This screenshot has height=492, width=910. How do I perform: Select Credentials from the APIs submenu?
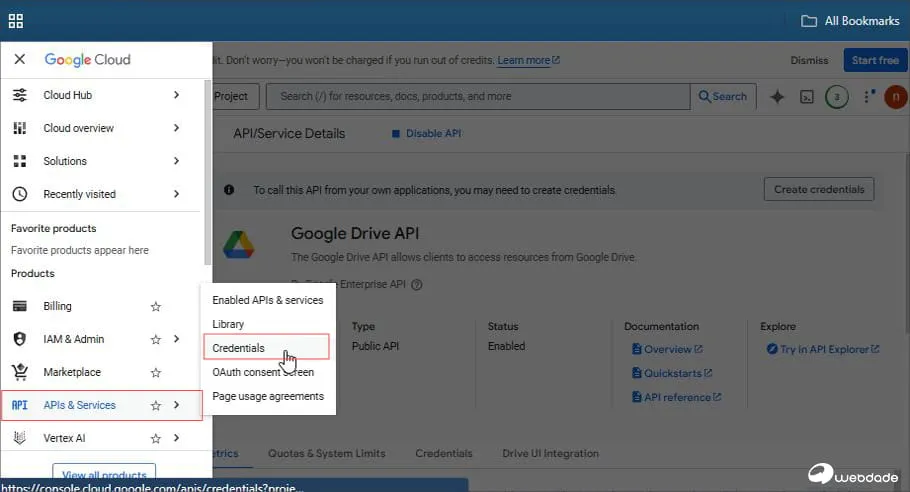pos(239,348)
